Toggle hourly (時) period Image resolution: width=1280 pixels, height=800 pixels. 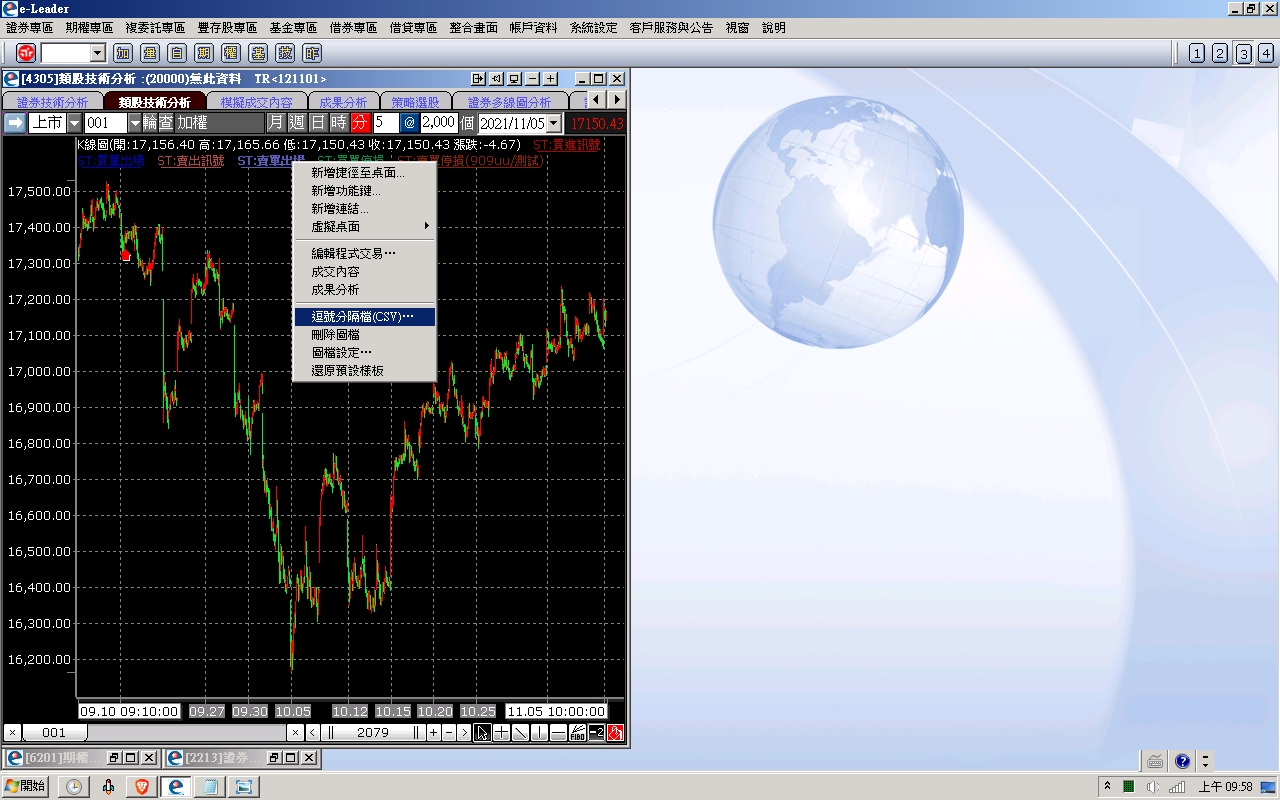point(338,123)
